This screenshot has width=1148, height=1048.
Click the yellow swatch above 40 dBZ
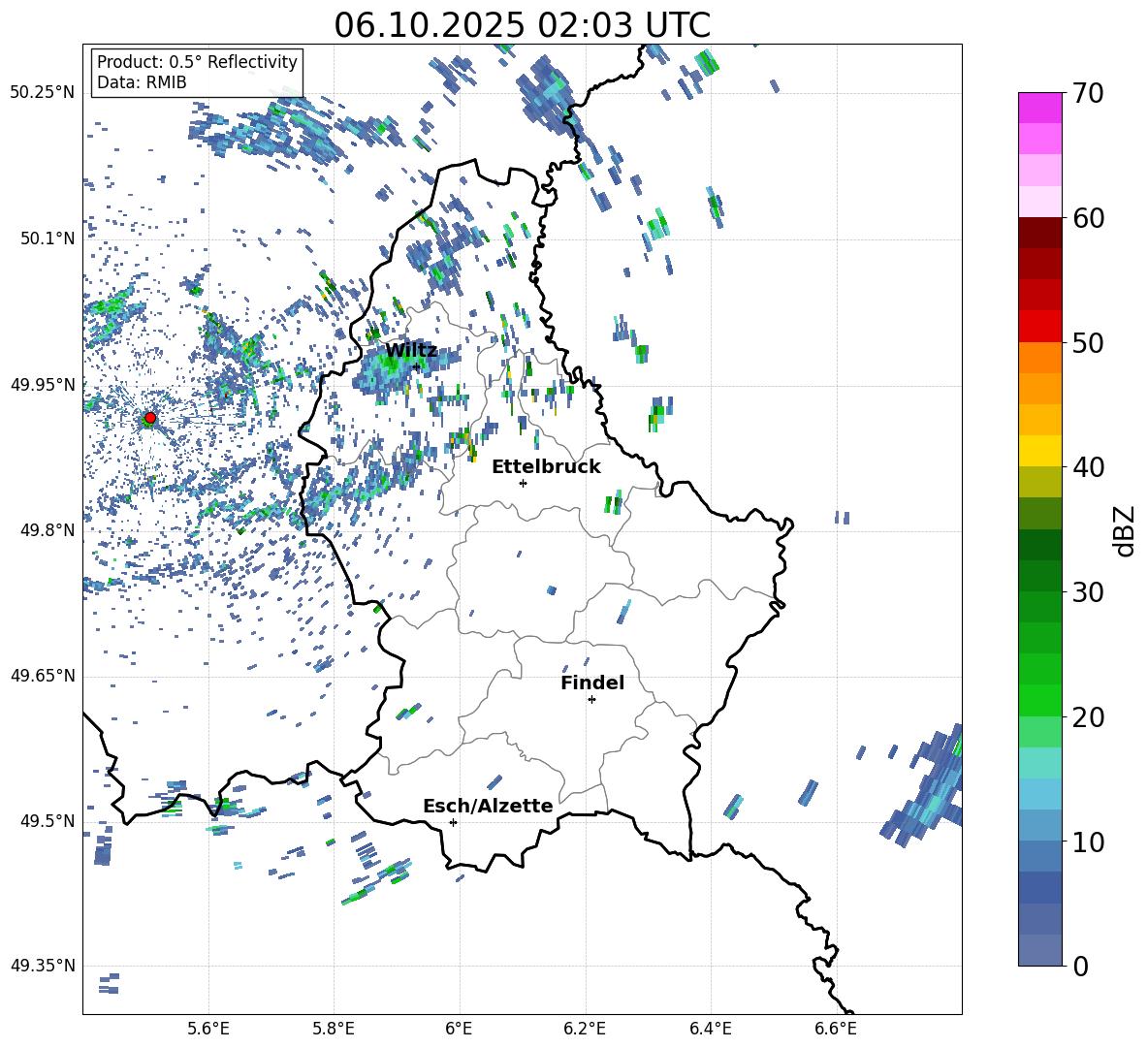(x=1039, y=451)
